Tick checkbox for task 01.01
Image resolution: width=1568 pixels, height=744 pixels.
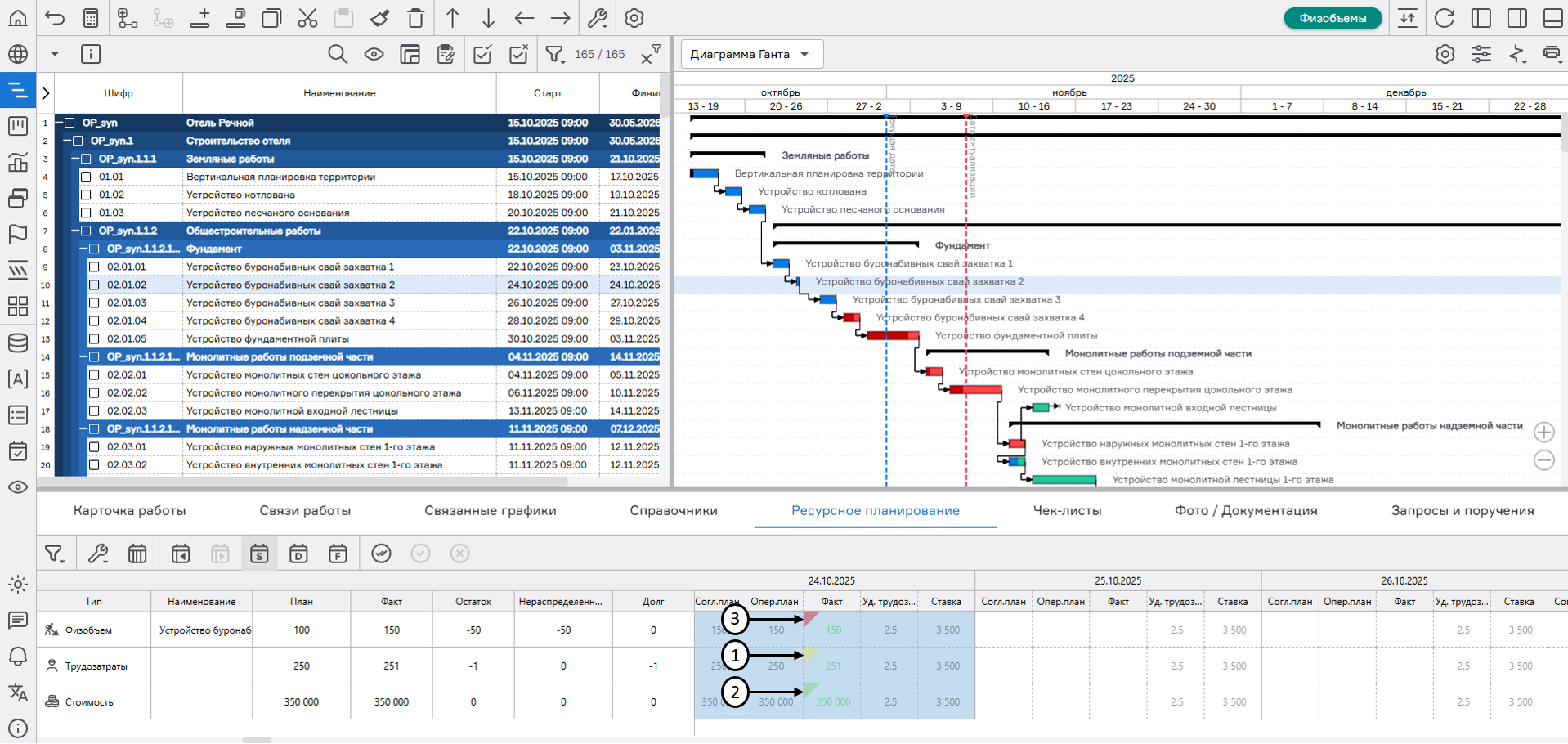click(86, 177)
